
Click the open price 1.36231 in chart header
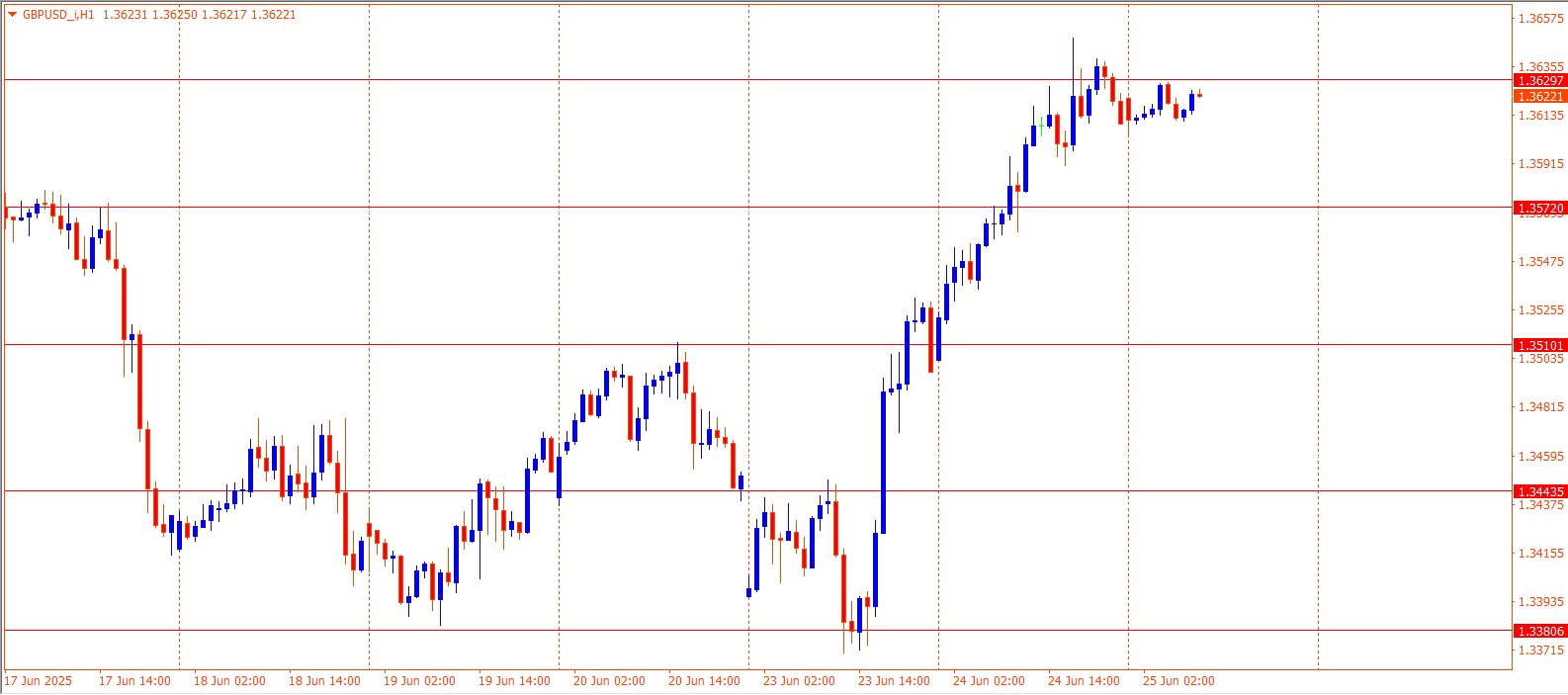point(125,15)
